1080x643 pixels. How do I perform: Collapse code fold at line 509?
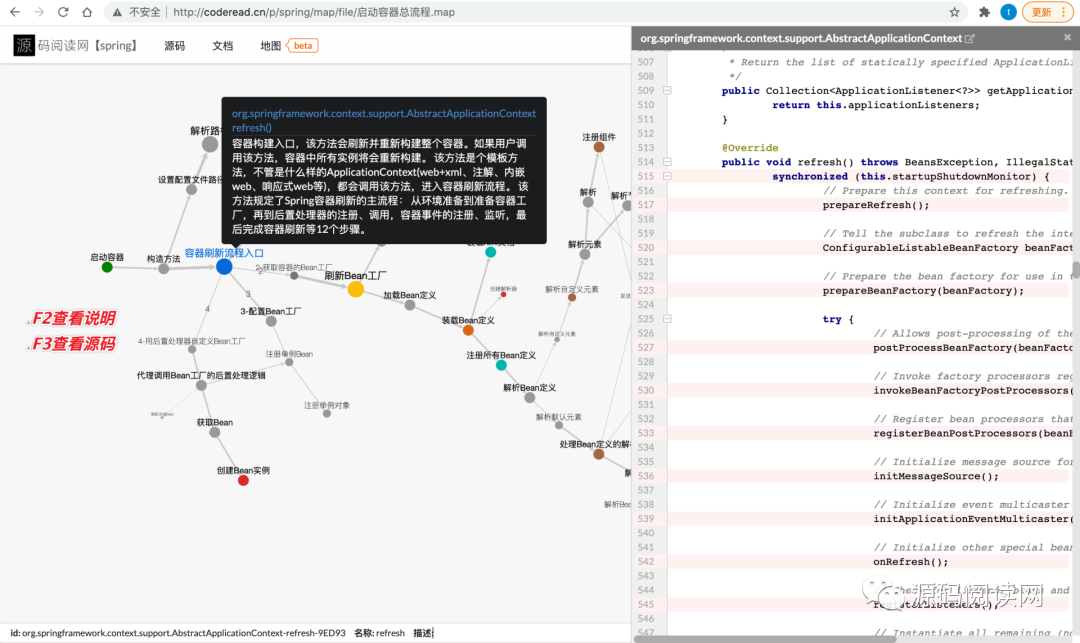pos(667,90)
